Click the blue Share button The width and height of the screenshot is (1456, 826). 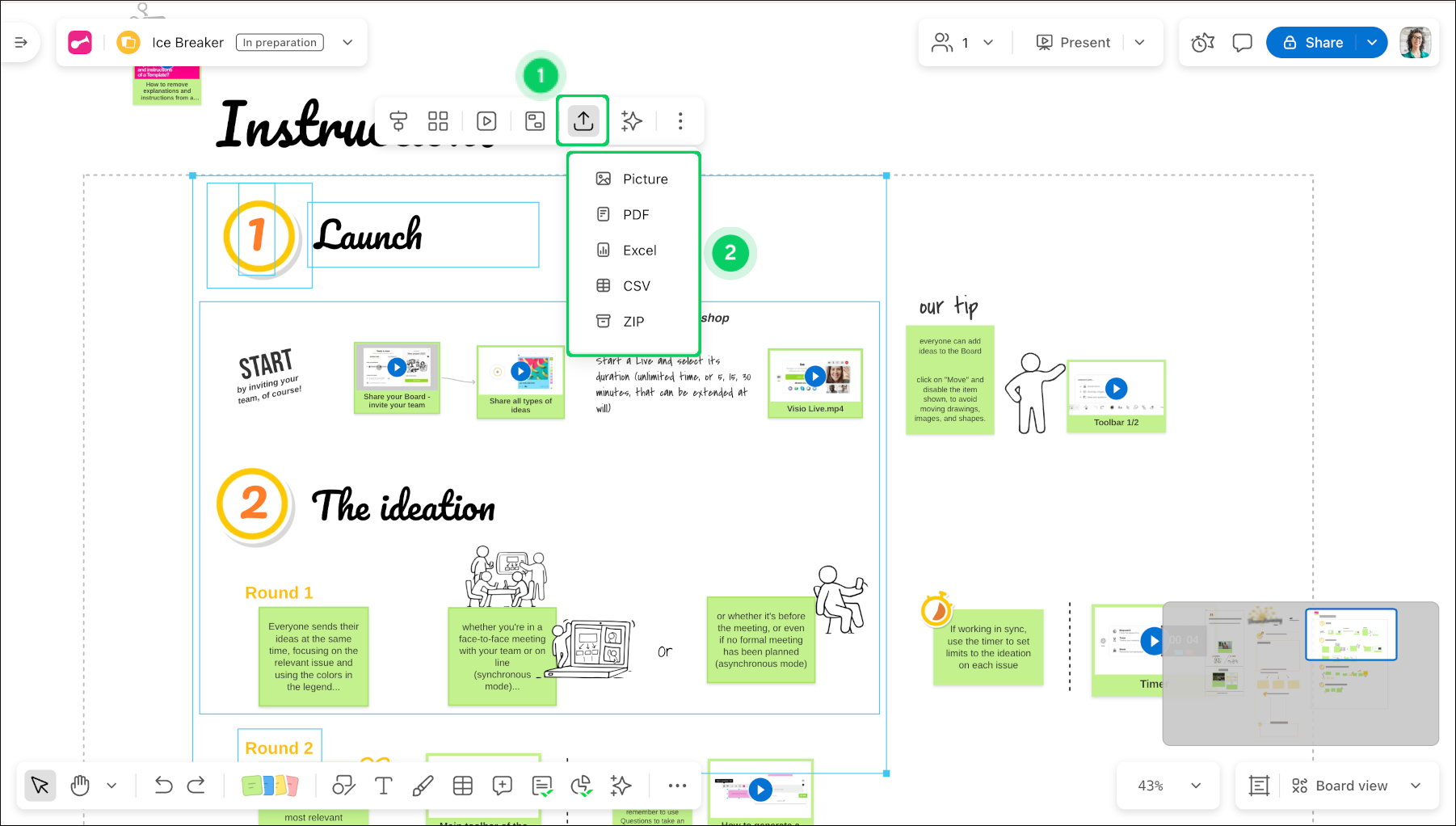tap(1313, 43)
